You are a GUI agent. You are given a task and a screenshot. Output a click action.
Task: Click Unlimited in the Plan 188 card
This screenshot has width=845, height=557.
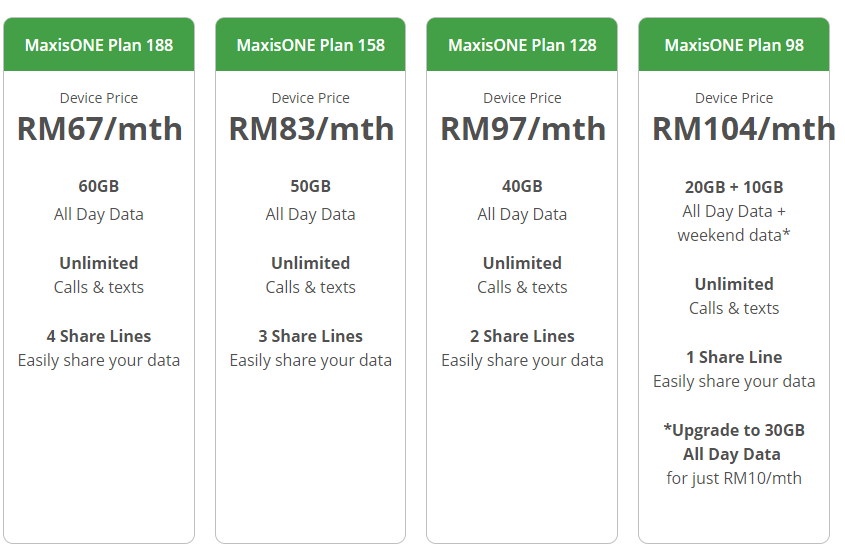tap(99, 263)
